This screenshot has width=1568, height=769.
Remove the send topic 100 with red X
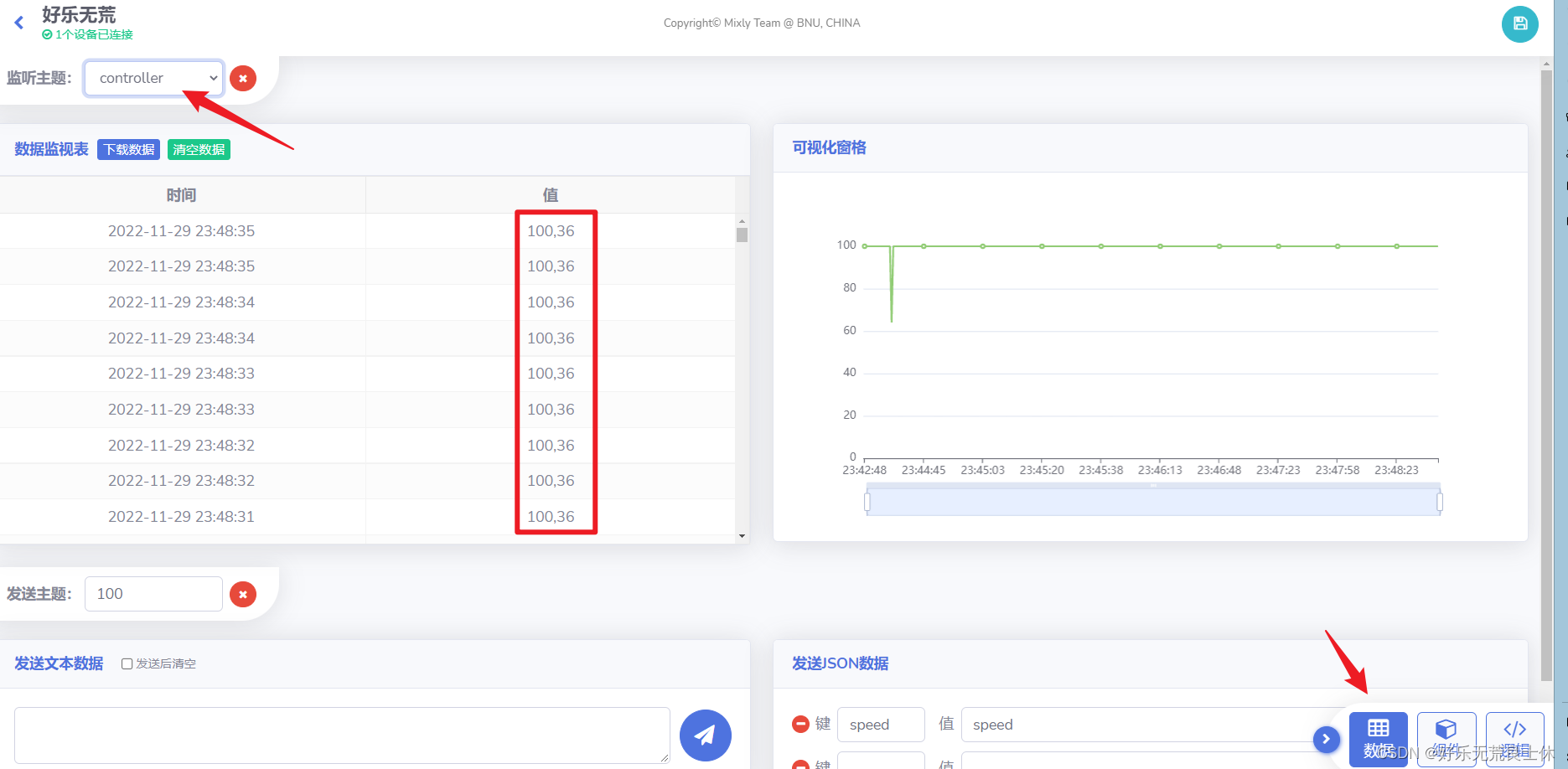pos(243,594)
